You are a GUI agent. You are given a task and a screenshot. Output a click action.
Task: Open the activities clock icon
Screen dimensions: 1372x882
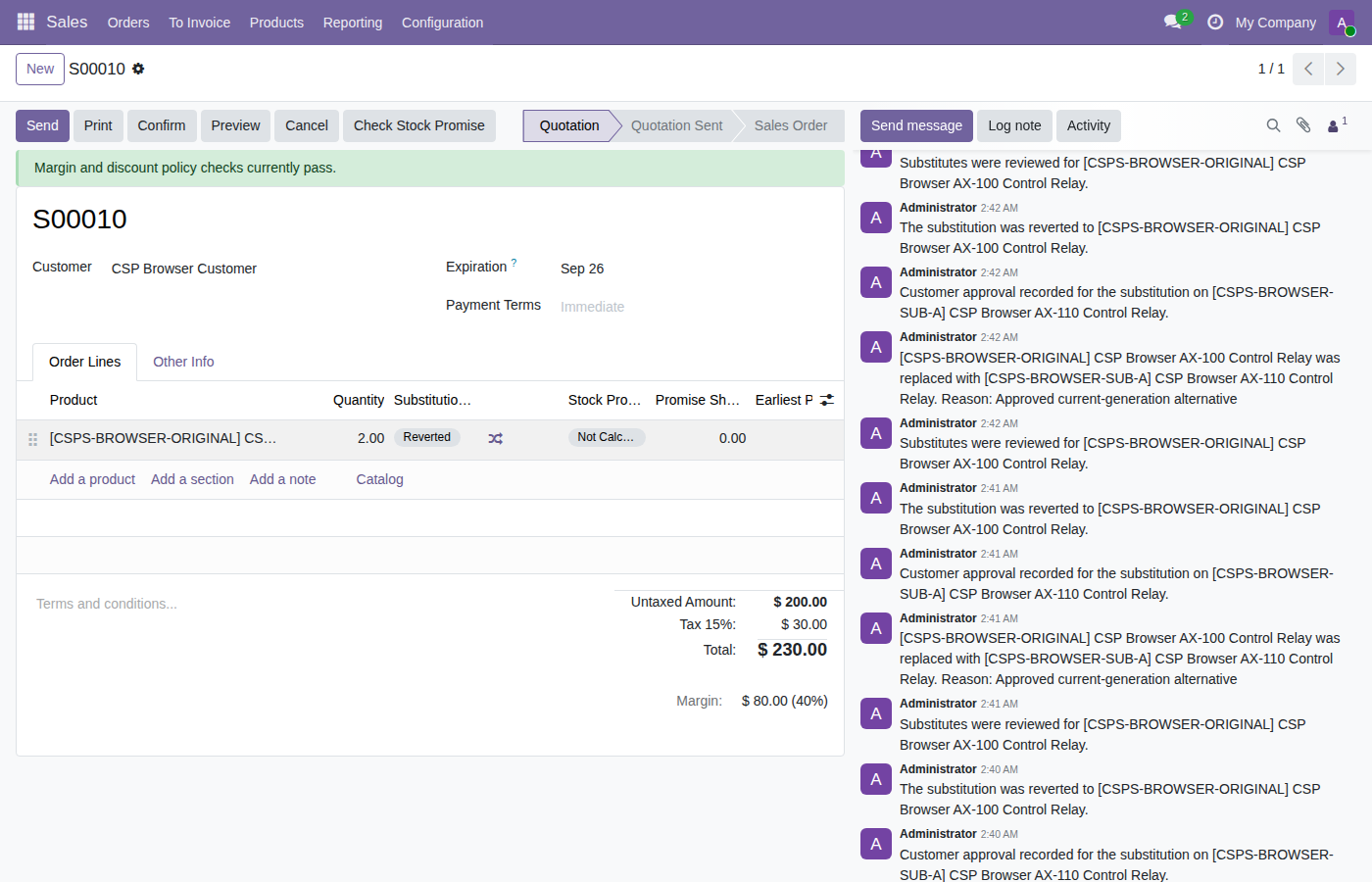[x=1215, y=22]
